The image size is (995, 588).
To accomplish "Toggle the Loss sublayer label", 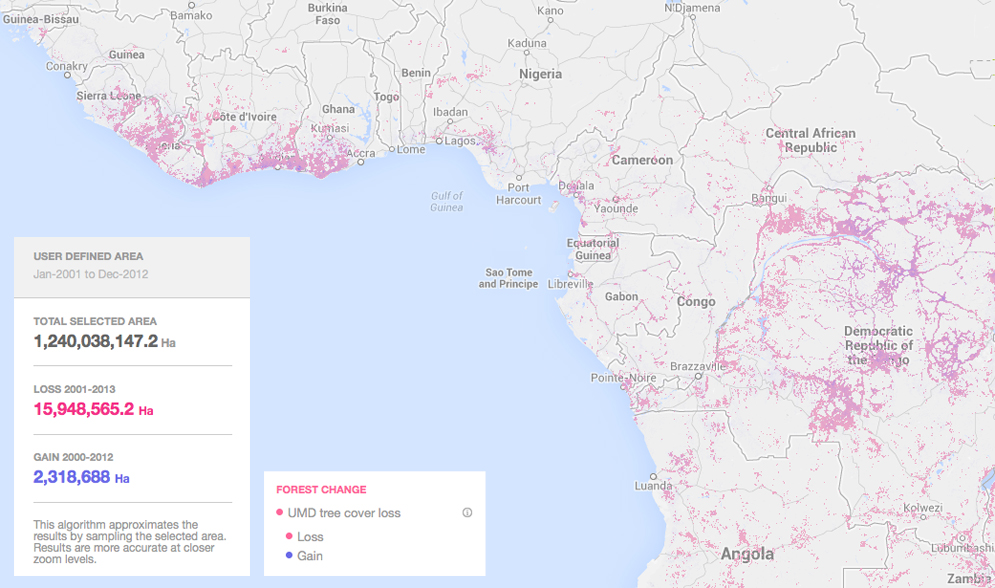I will point(310,537).
